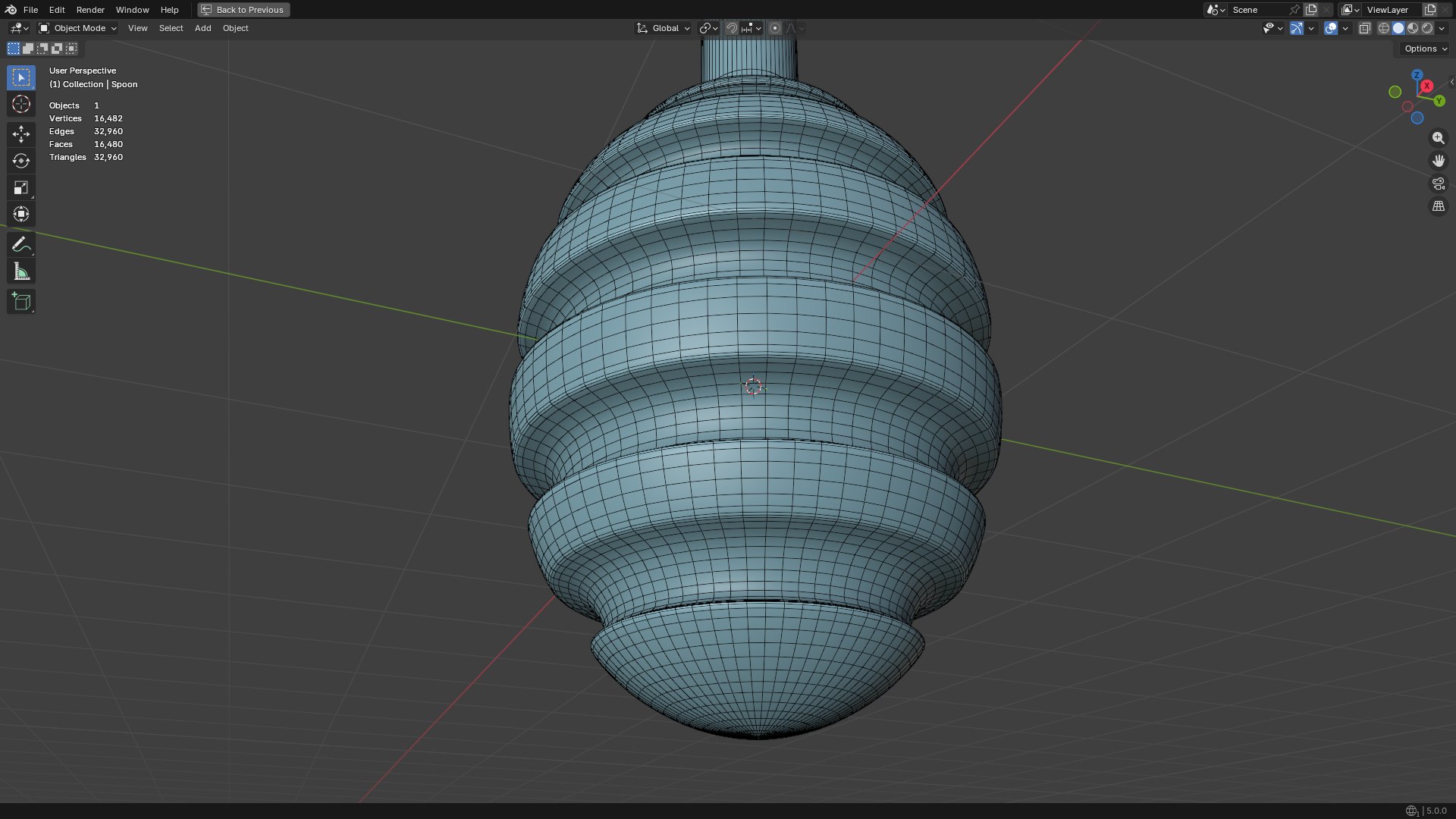Viewport: 1456px width, 819px height.
Task: Open the Blender logo menu
Action: [11, 10]
